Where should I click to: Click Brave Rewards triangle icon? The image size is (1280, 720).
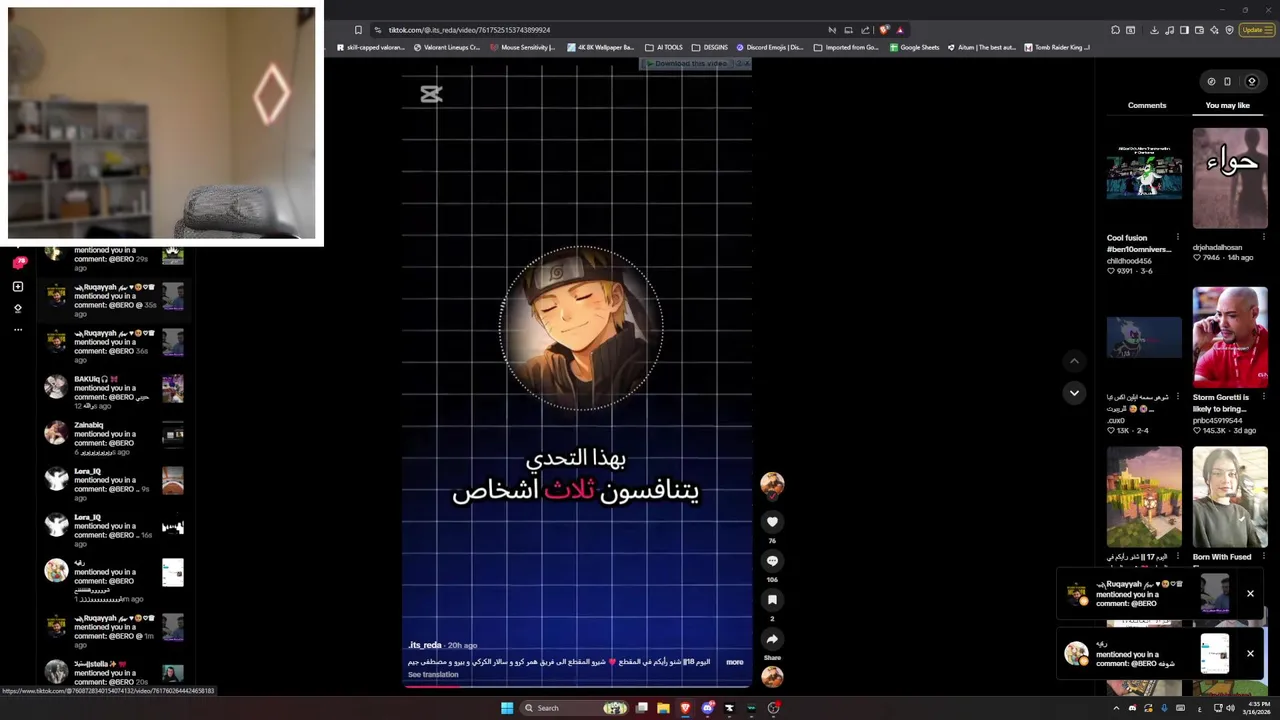click(900, 30)
